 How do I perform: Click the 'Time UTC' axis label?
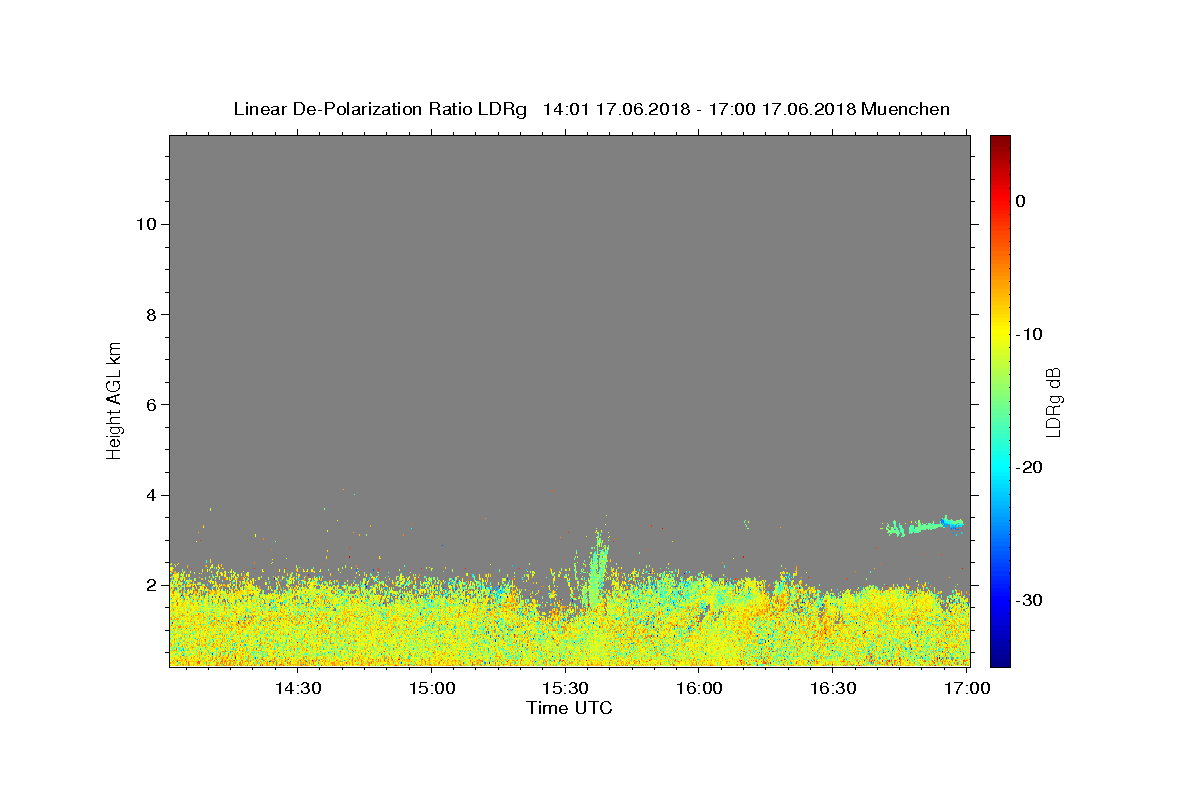(x=569, y=708)
